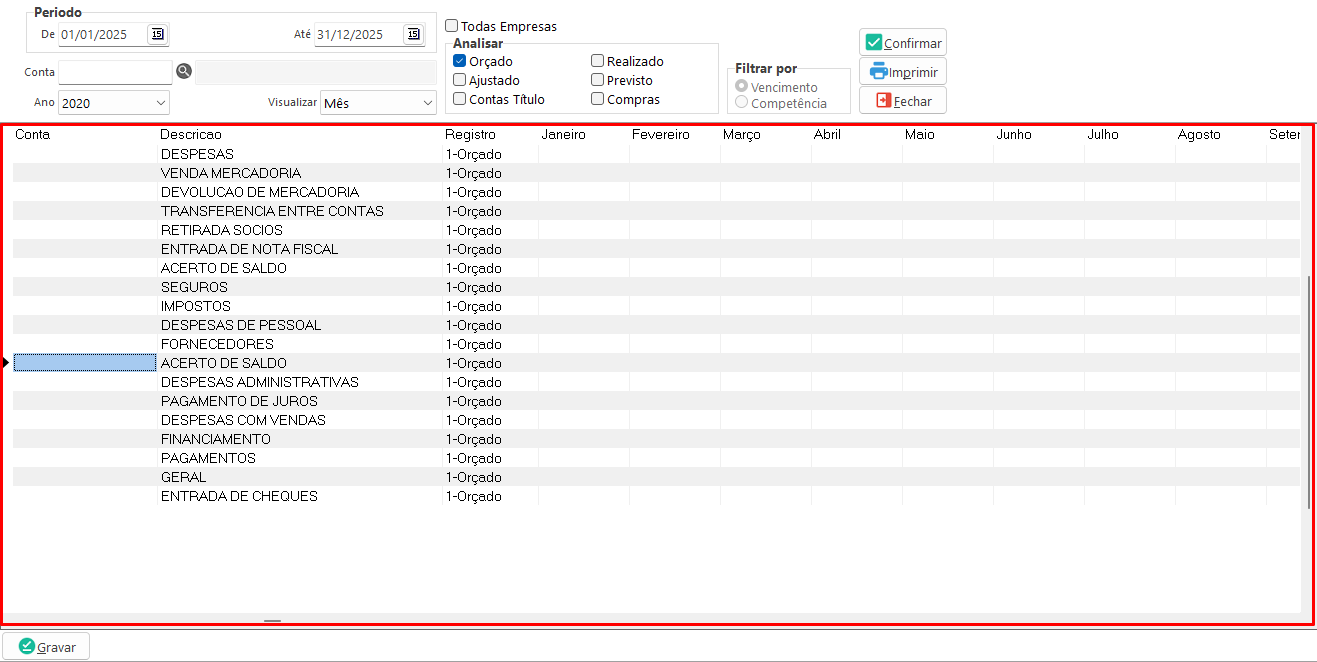Click the Confirmar button

click(x=902, y=43)
